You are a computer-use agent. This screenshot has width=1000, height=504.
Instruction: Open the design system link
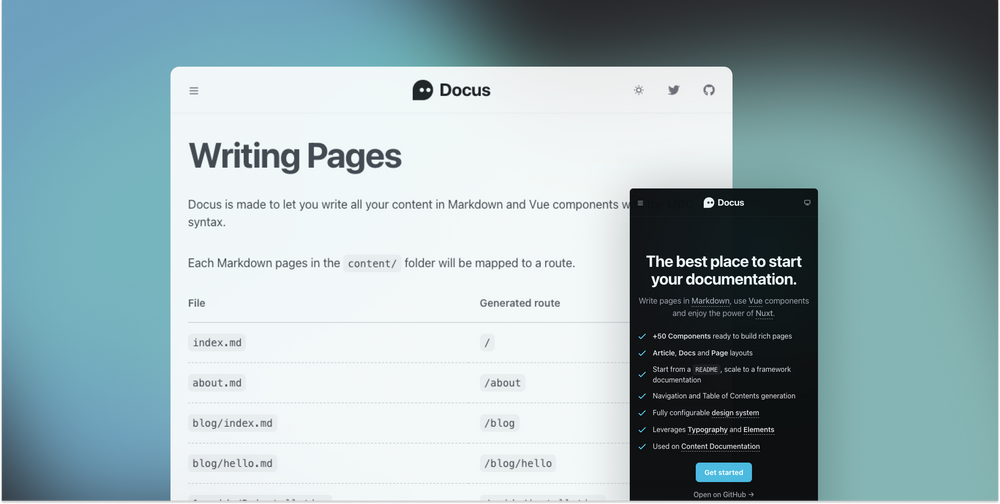(735, 413)
